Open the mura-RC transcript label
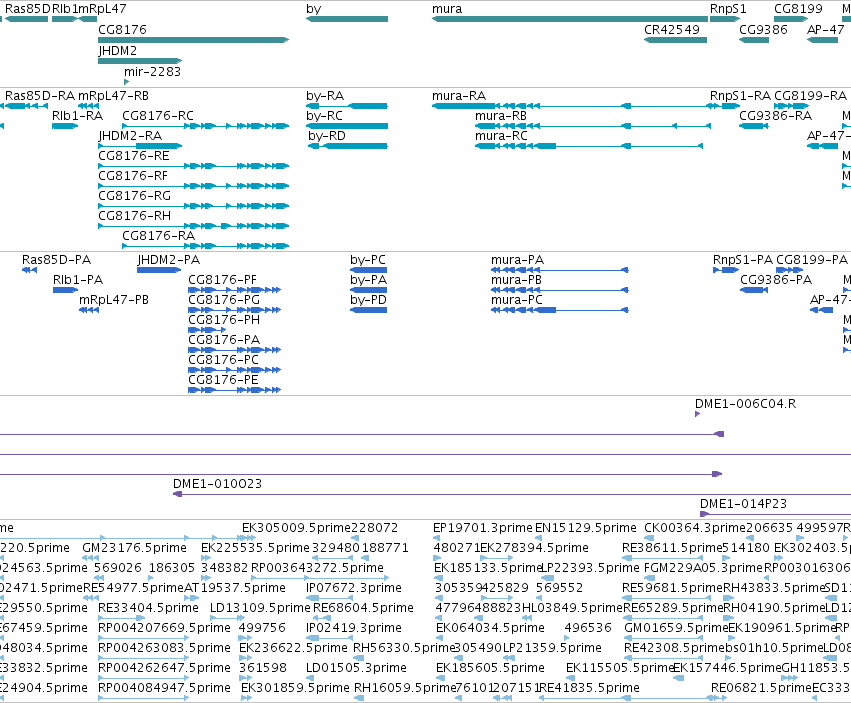The width and height of the screenshot is (851, 703). pos(501,136)
